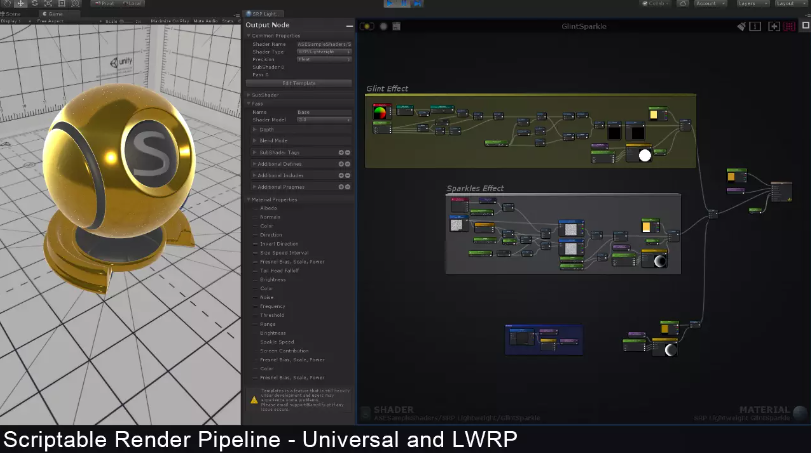Image resolution: width=811 pixels, height=453 pixels.
Task: Select the white circle preview node in Glint Effect
Action: pyautogui.click(x=639, y=154)
